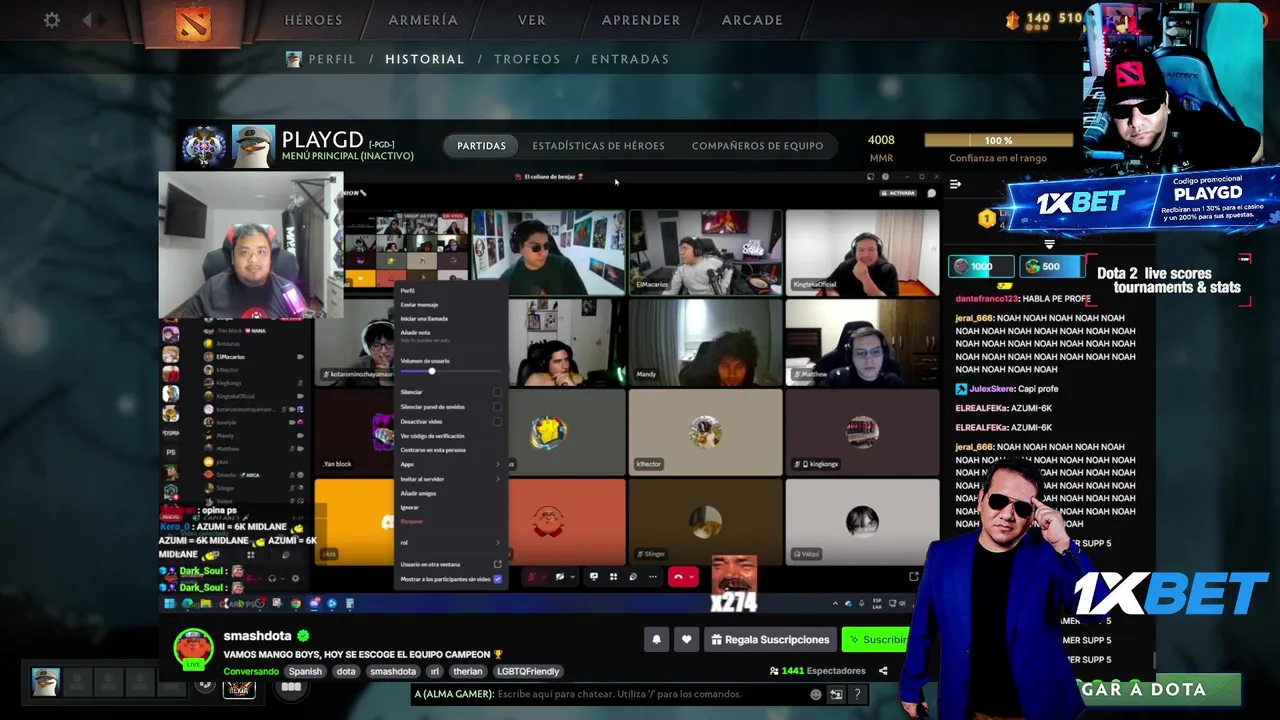
Task: Open the Dota 2 settings gear
Action: 52,20
